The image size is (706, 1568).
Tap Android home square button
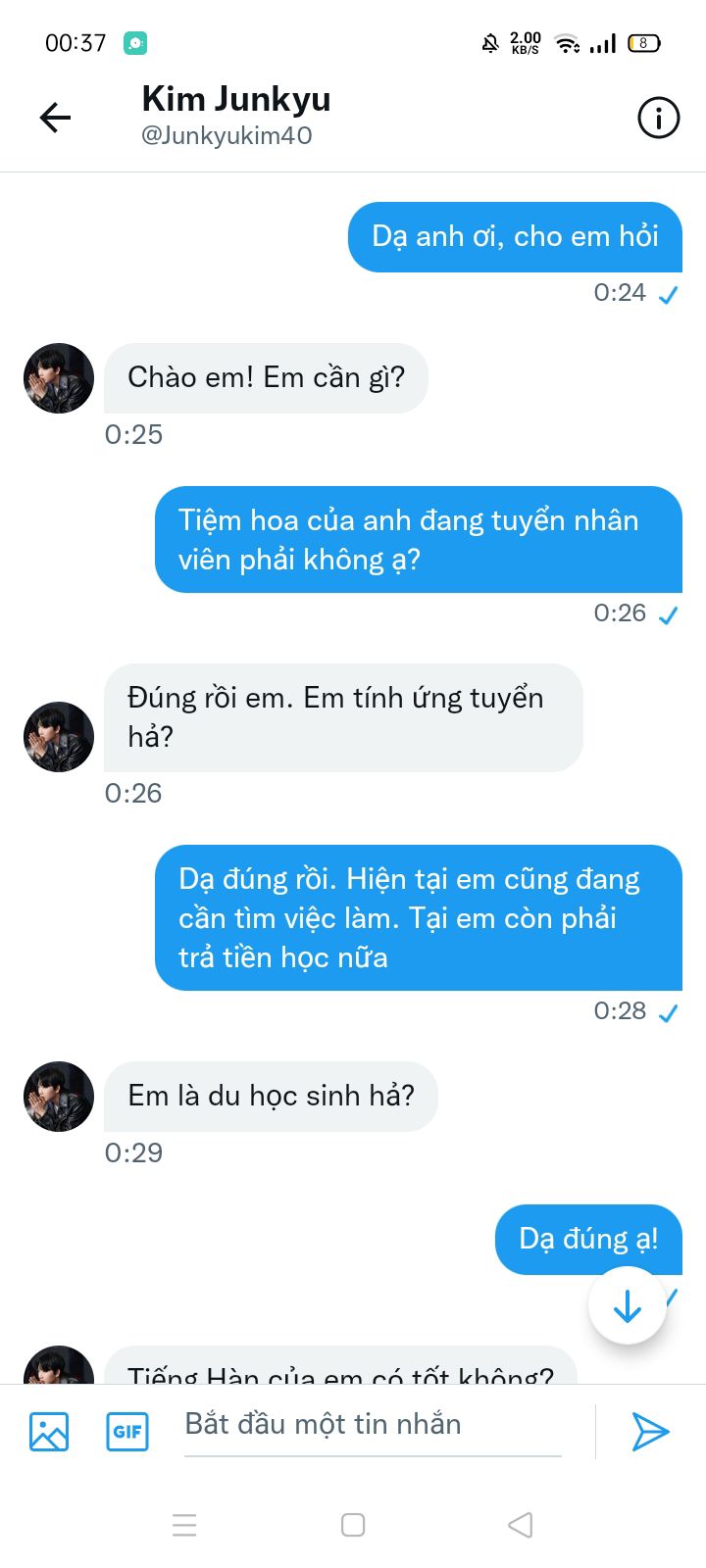point(353,1525)
